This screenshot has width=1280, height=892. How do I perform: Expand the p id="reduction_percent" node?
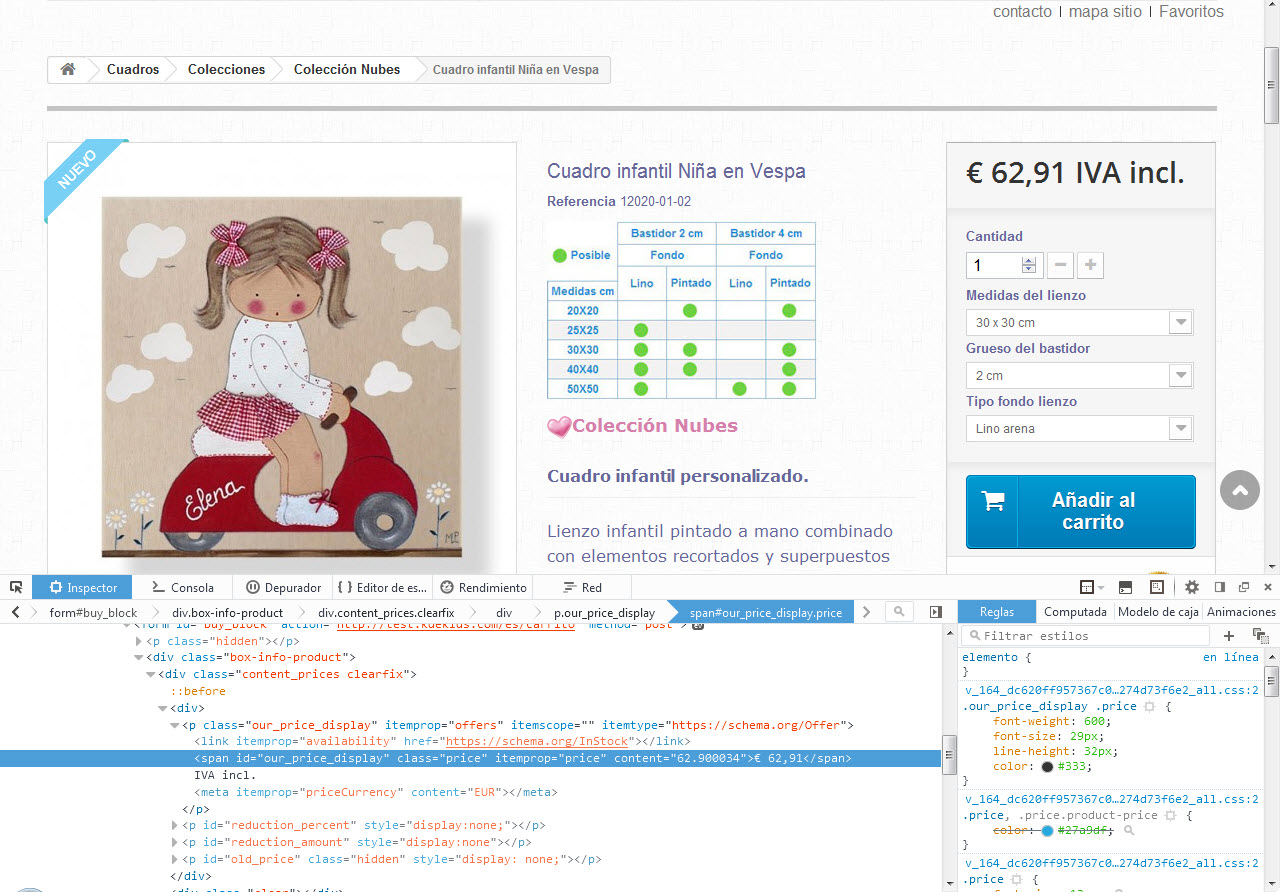[x=175, y=825]
